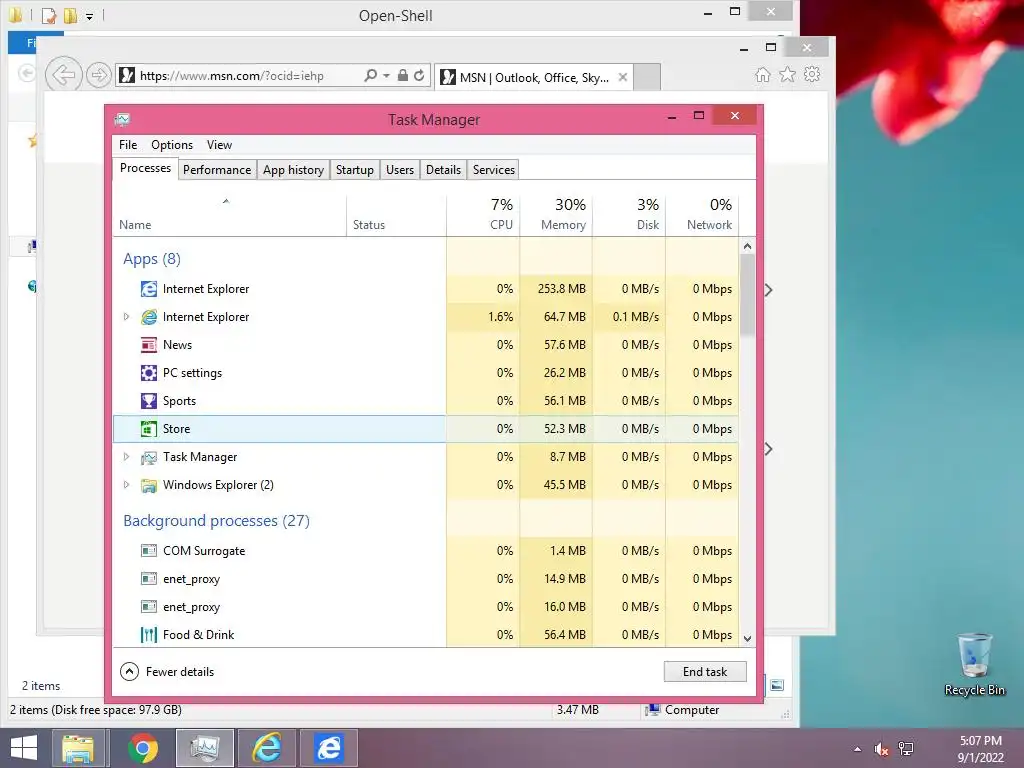
Task: Click the Windows Explorer folder icon in list
Action: click(x=149, y=485)
